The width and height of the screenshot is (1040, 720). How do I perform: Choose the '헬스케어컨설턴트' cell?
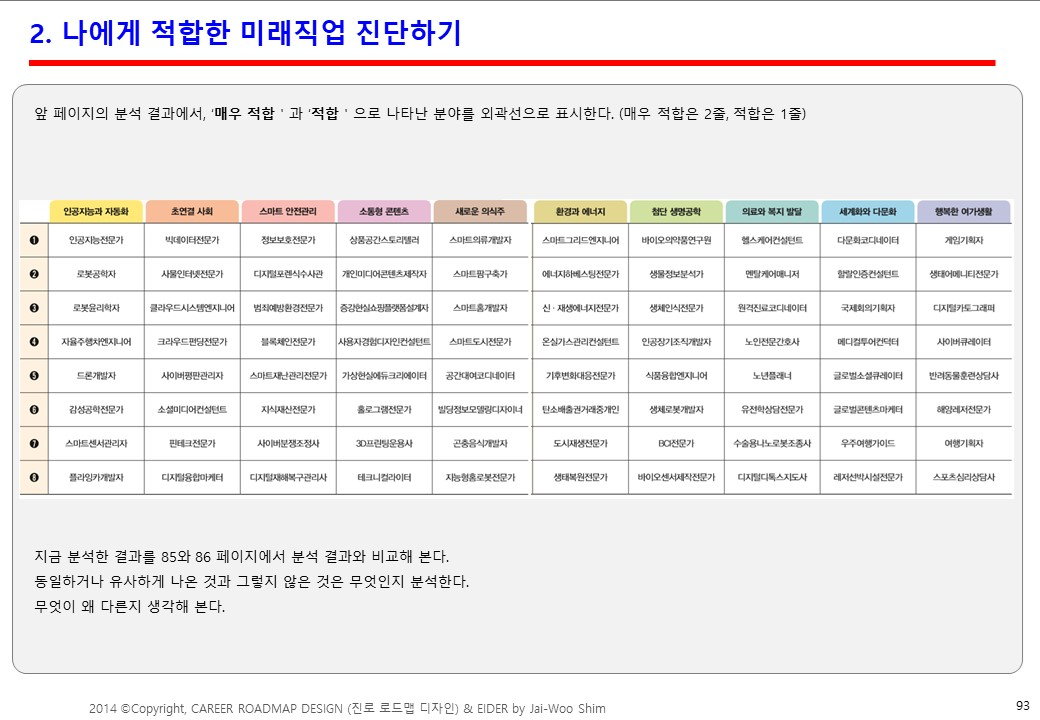[772, 240]
